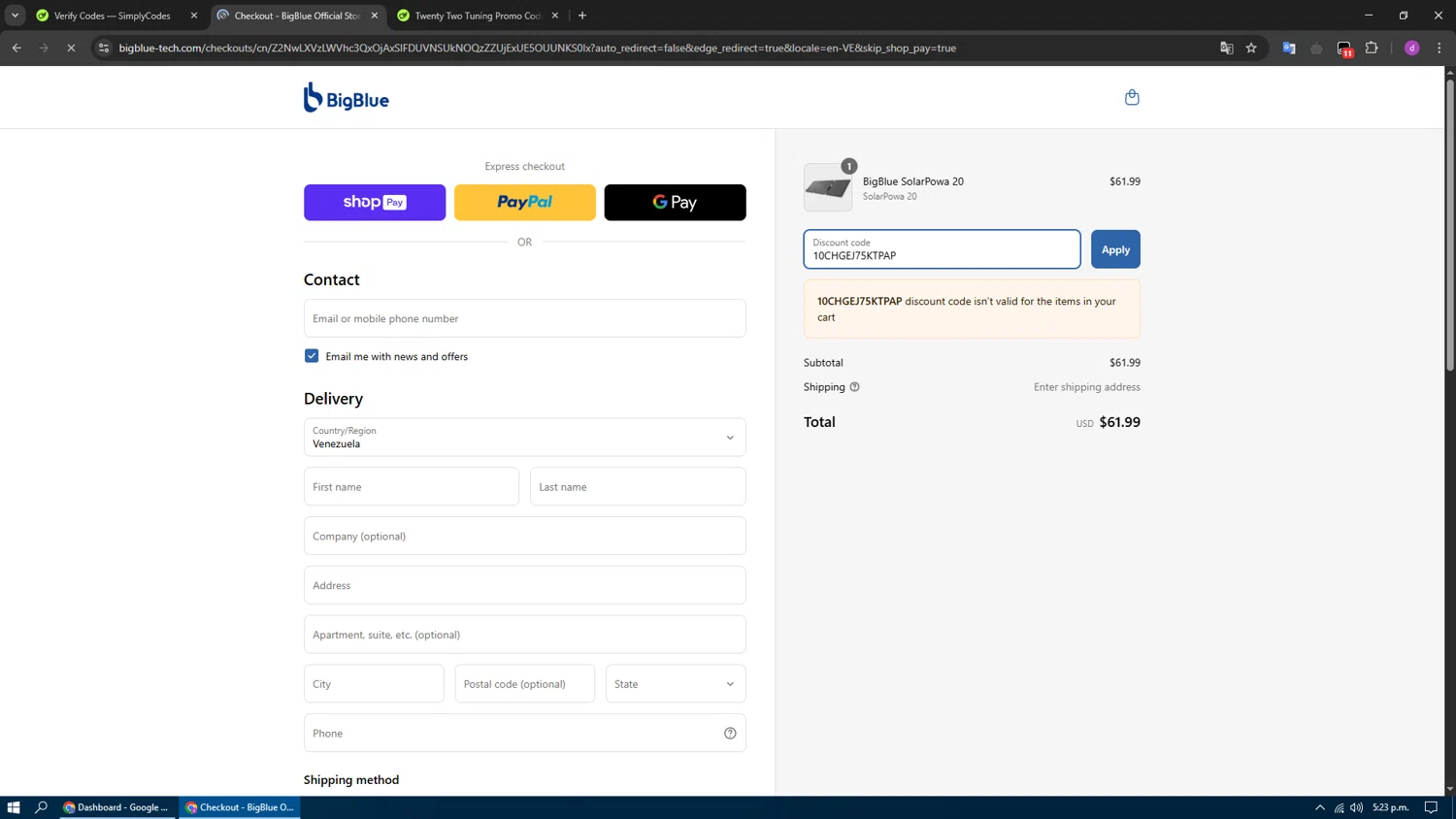1456x819 pixels.
Task: Pay with PayPal button
Action: click(525, 203)
